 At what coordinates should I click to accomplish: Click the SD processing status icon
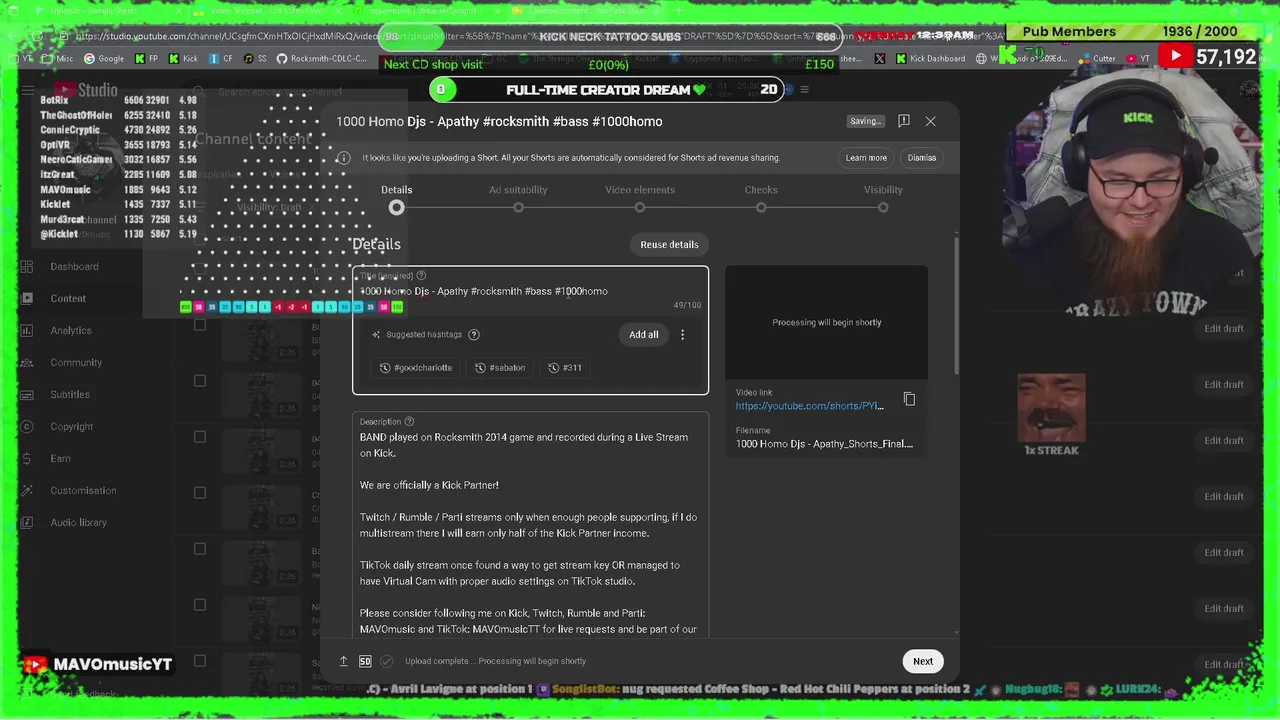pos(365,661)
